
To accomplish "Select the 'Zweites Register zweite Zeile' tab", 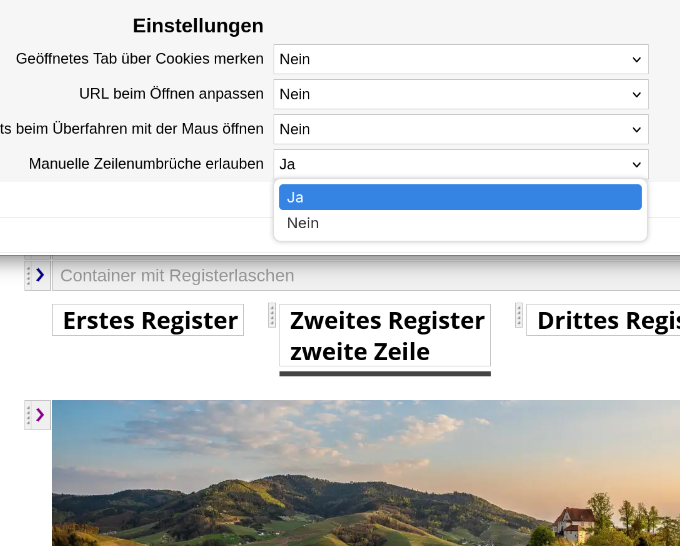I will coord(385,336).
